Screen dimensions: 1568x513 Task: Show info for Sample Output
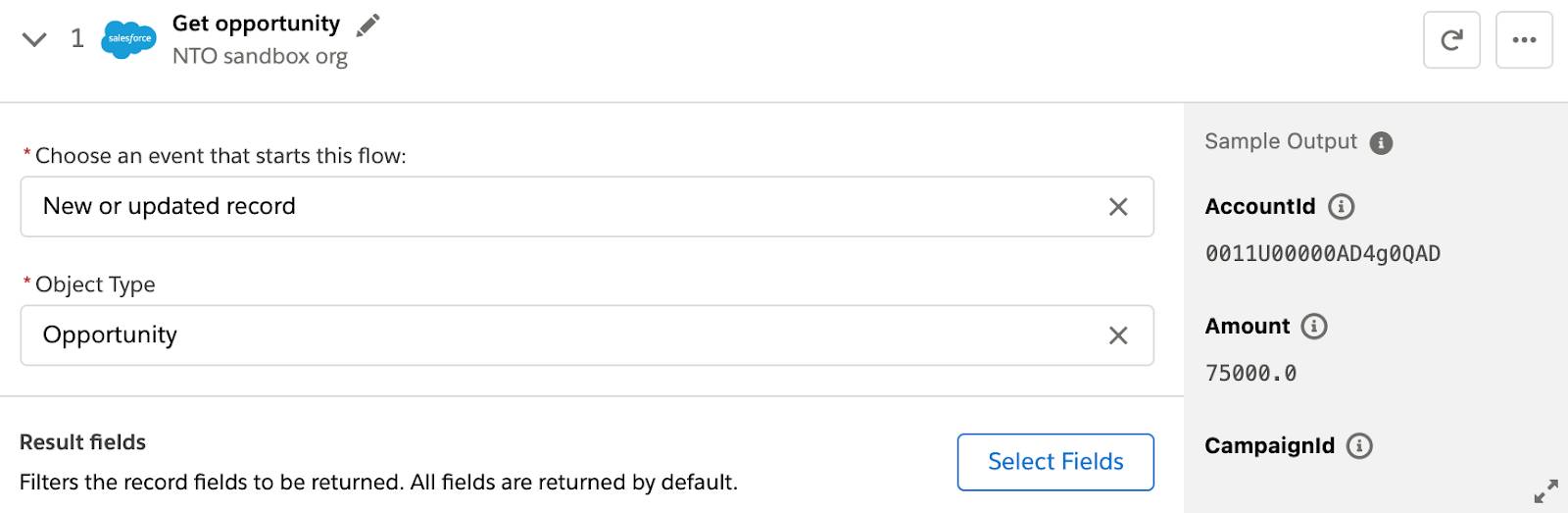[x=1381, y=143]
